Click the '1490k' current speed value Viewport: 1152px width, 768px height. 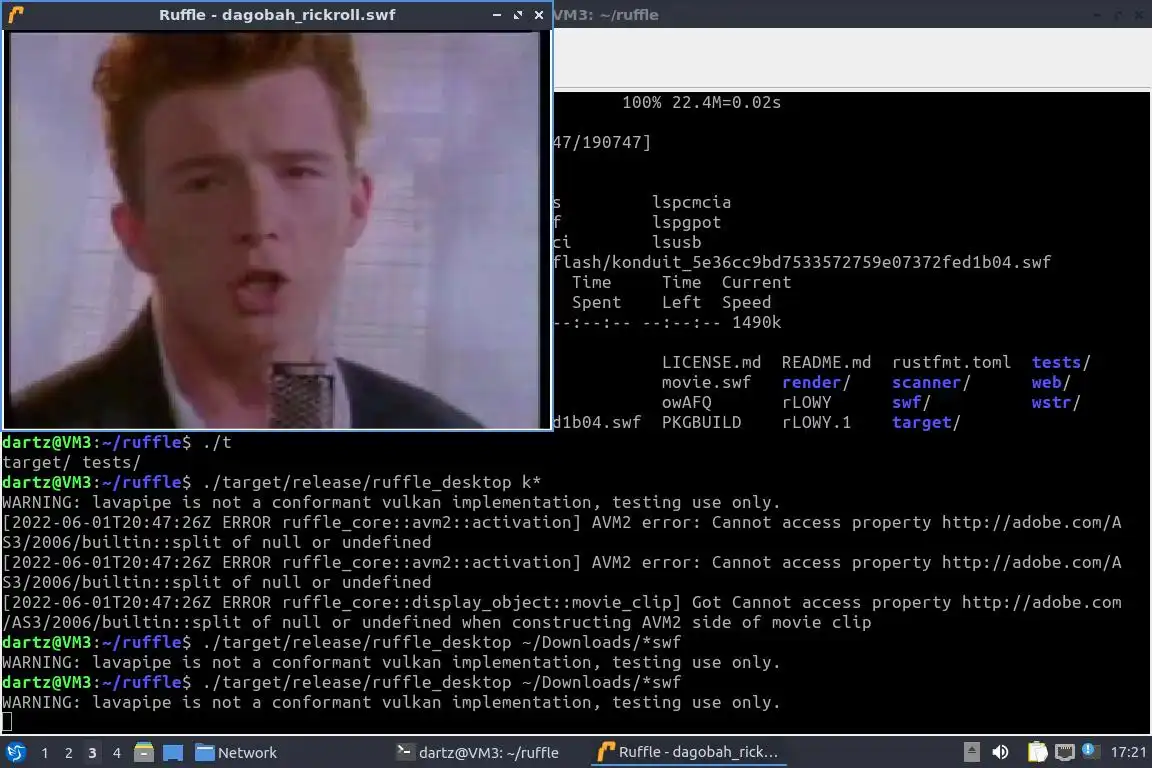point(756,322)
